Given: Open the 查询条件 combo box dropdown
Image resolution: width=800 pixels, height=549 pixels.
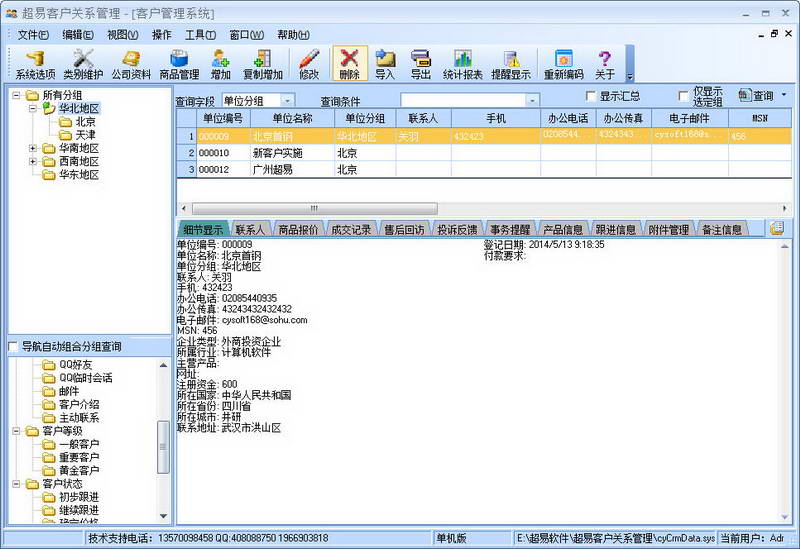Looking at the screenshot, I should coord(532,101).
